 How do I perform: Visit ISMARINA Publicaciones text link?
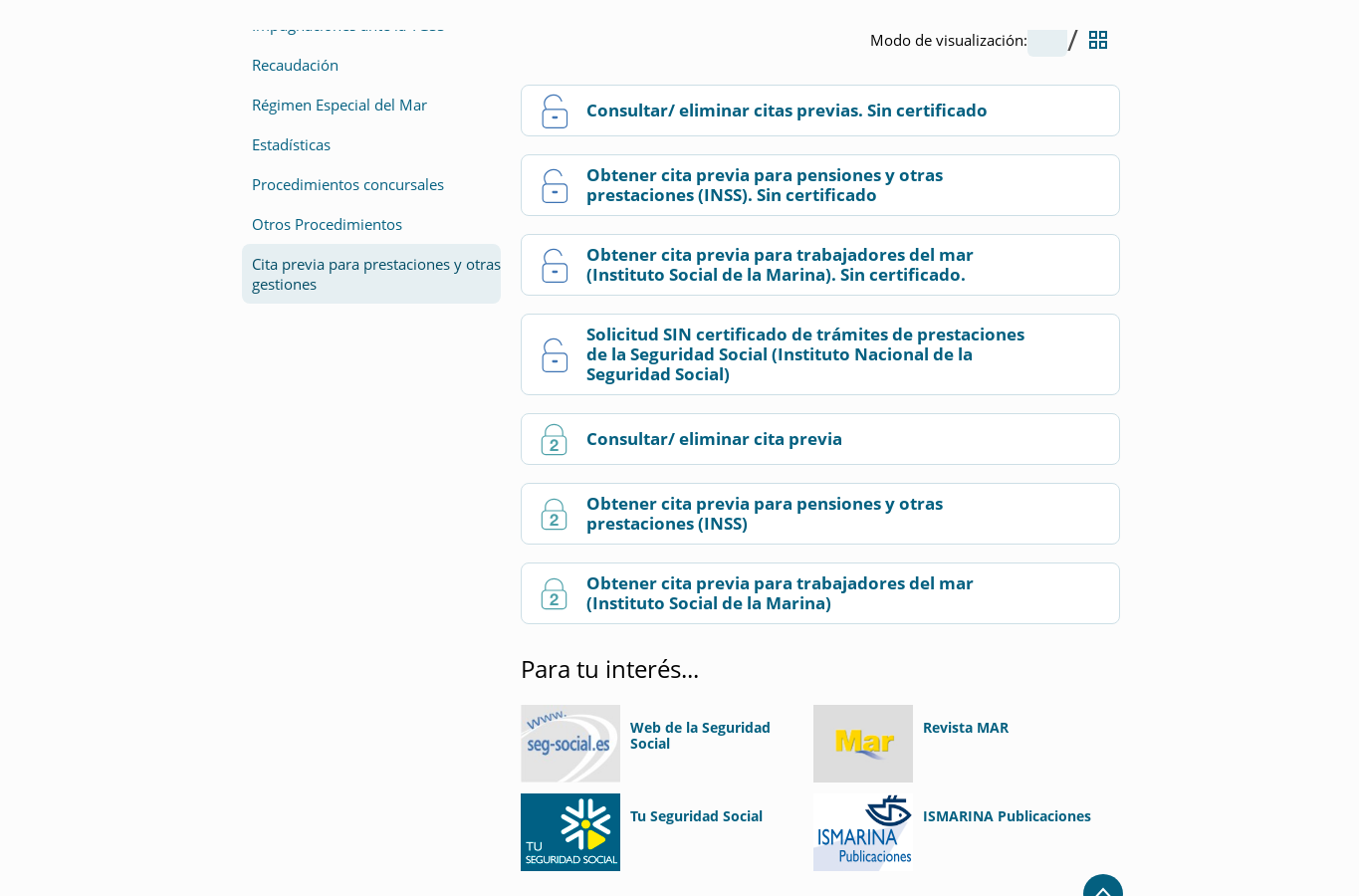point(1007,816)
